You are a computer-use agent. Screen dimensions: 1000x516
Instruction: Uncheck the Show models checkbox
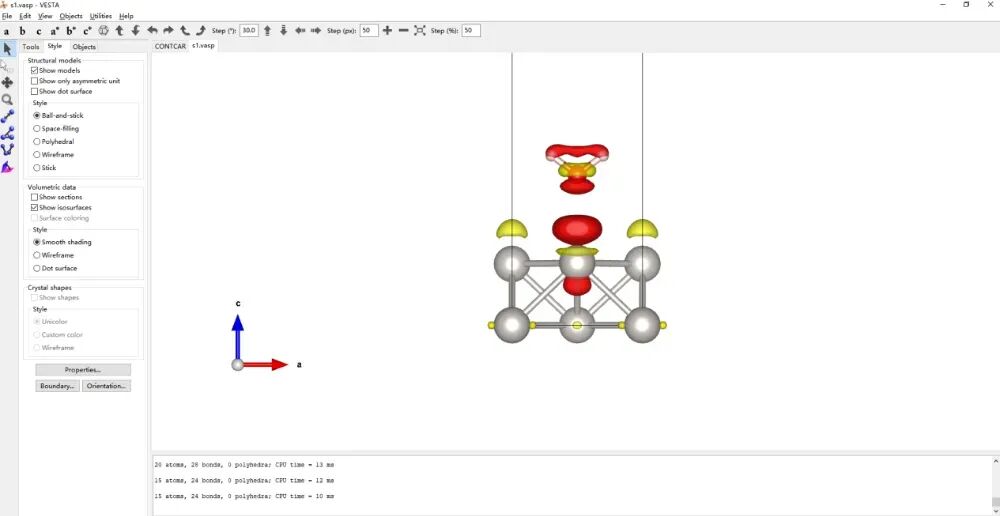35,71
